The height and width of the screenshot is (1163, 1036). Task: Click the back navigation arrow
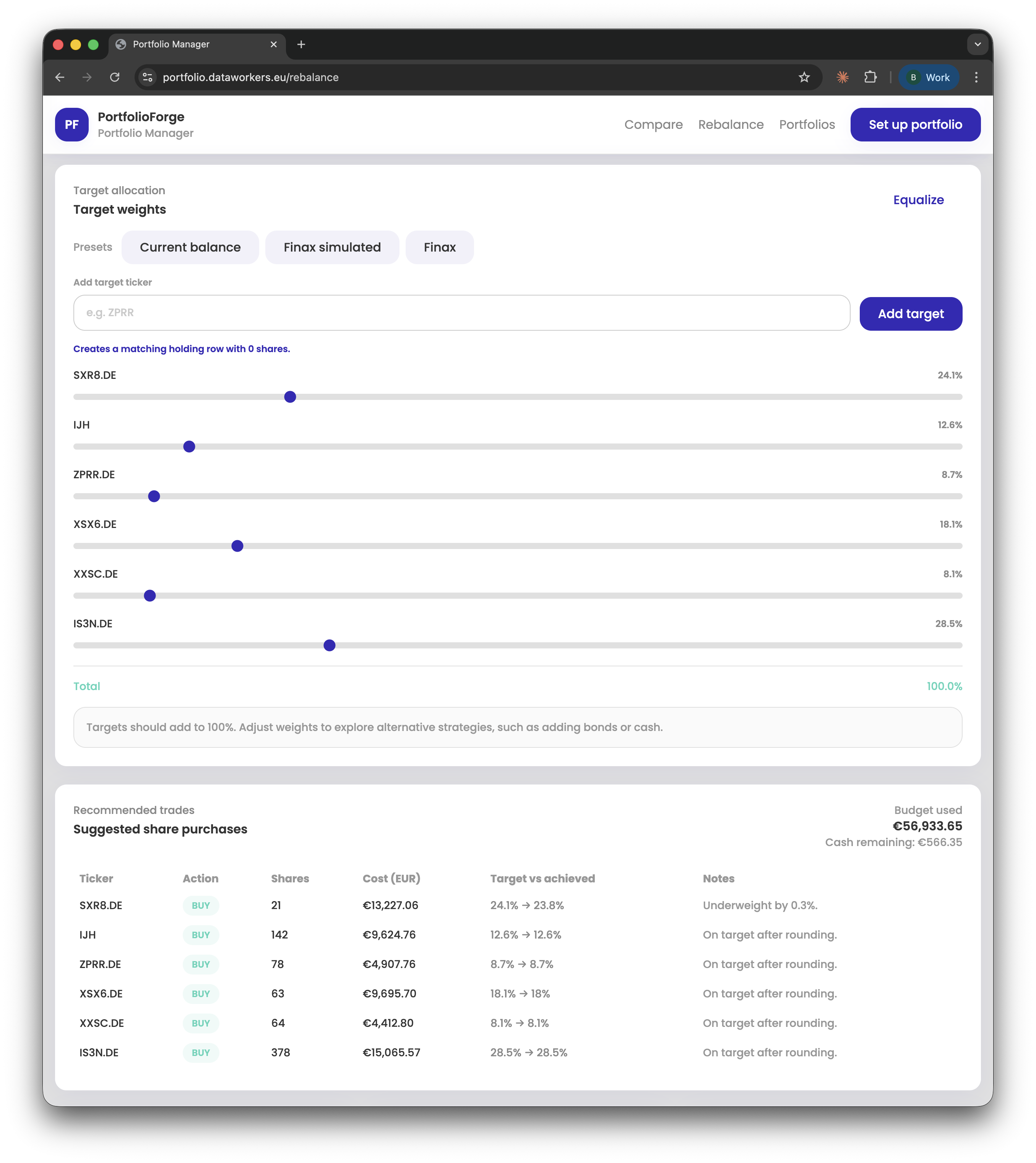click(x=60, y=78)
